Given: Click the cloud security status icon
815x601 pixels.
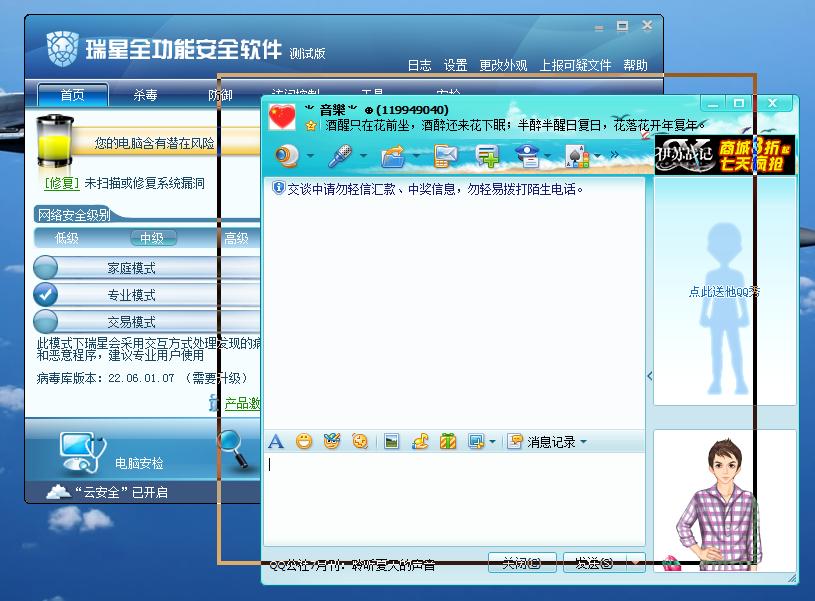Looking at the screenshot, I should [x=58, y=491].
